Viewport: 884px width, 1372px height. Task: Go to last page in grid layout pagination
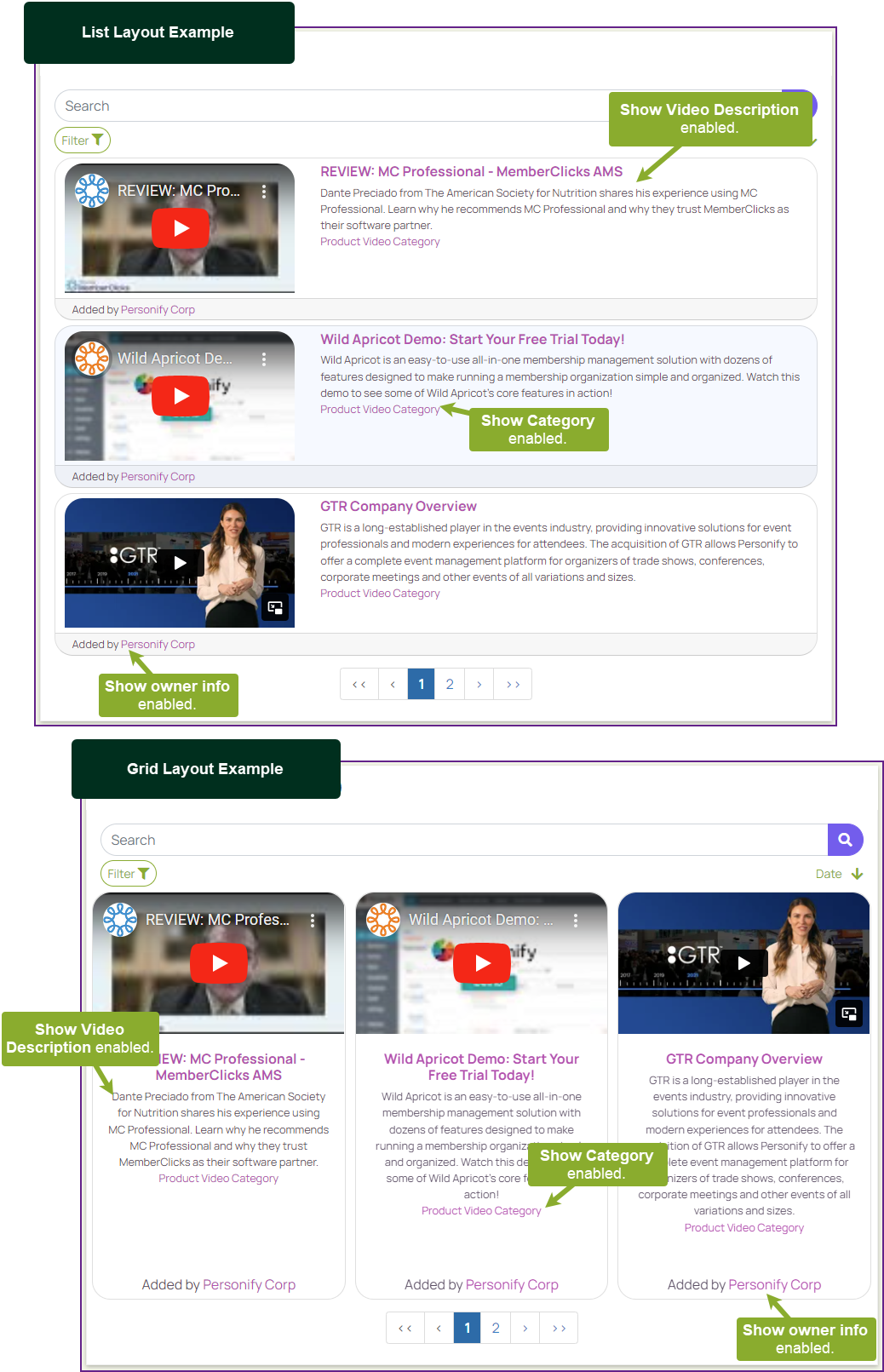pyautogui.click(x=559, y=1328)
